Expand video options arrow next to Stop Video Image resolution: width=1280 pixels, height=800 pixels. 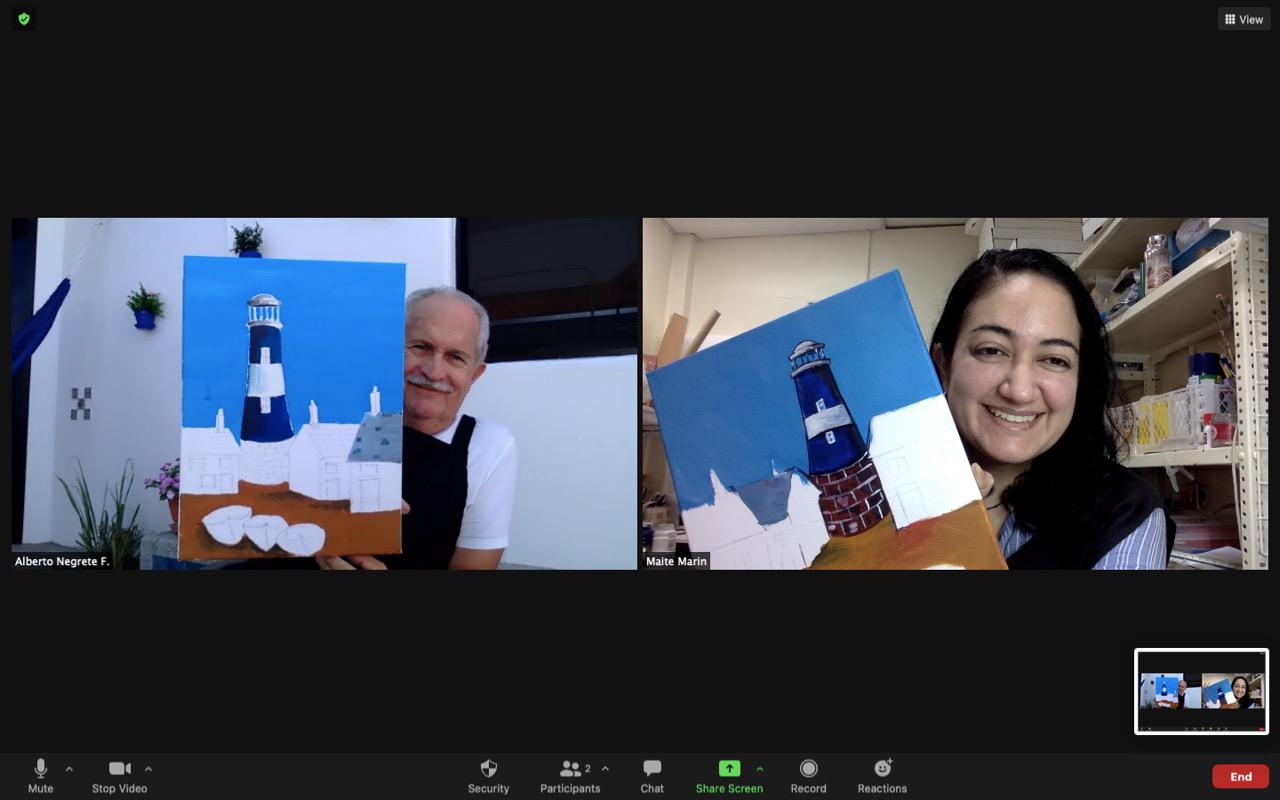tap(148, 769)
